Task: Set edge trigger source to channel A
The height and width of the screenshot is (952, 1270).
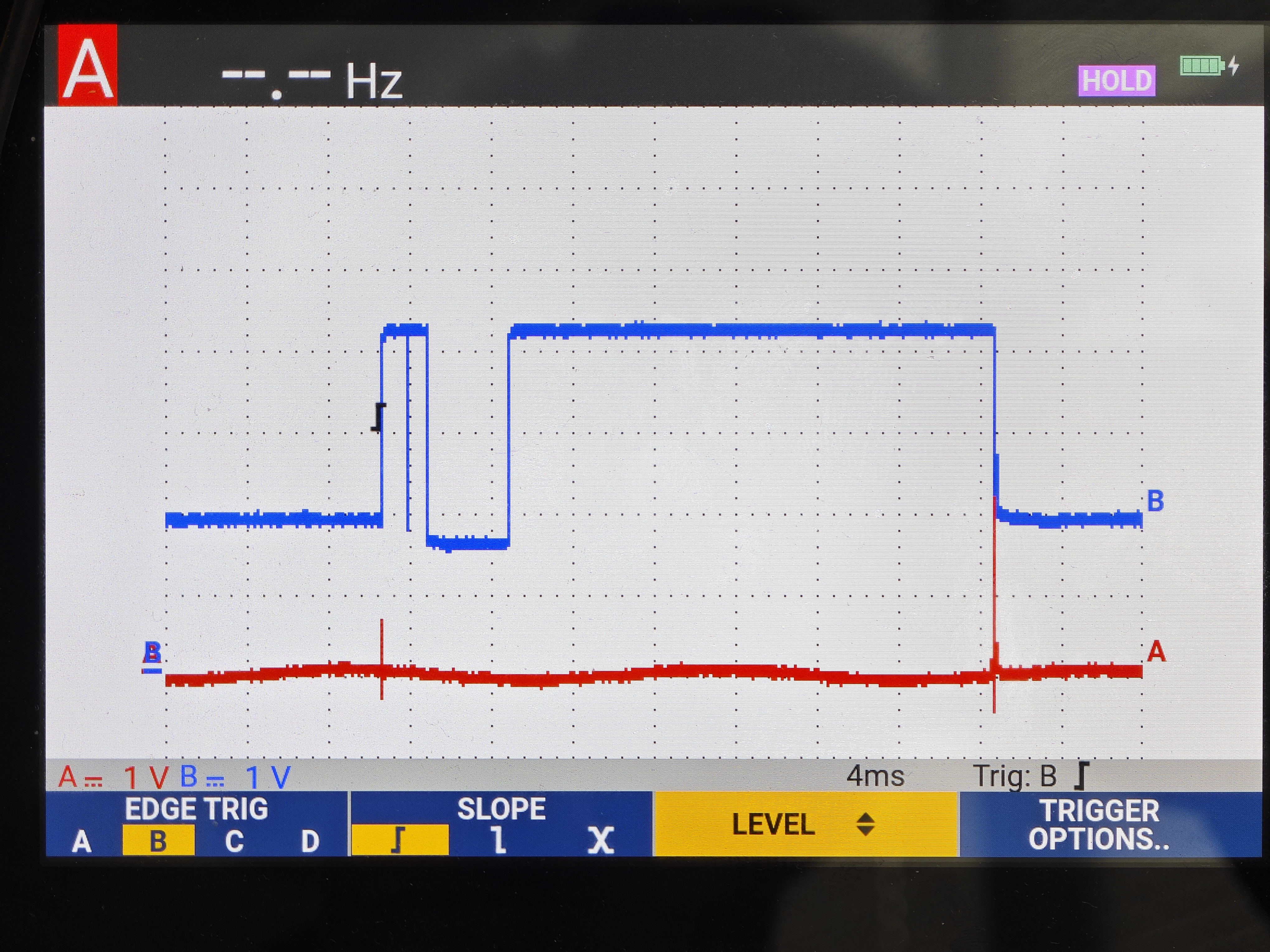Action: pyautogui.click(x=82, y=842)
